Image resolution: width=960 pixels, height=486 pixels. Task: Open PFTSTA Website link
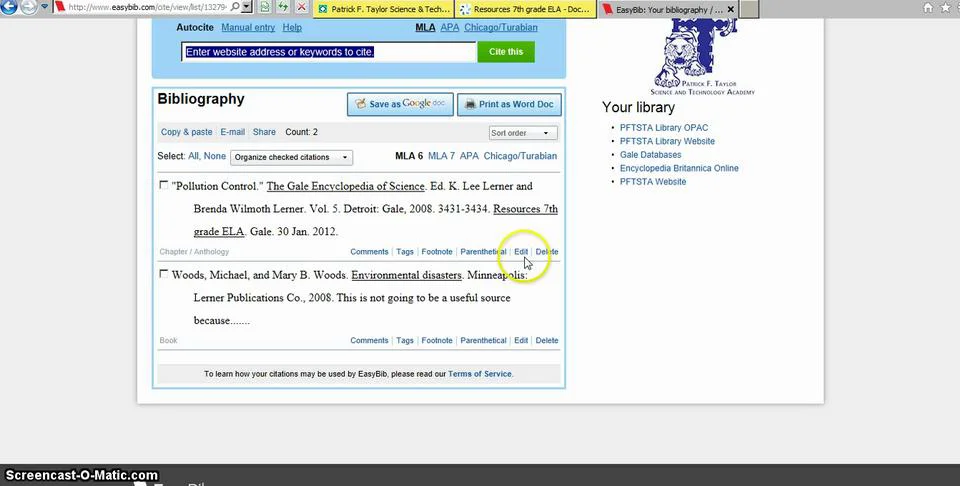click(653, 182)
